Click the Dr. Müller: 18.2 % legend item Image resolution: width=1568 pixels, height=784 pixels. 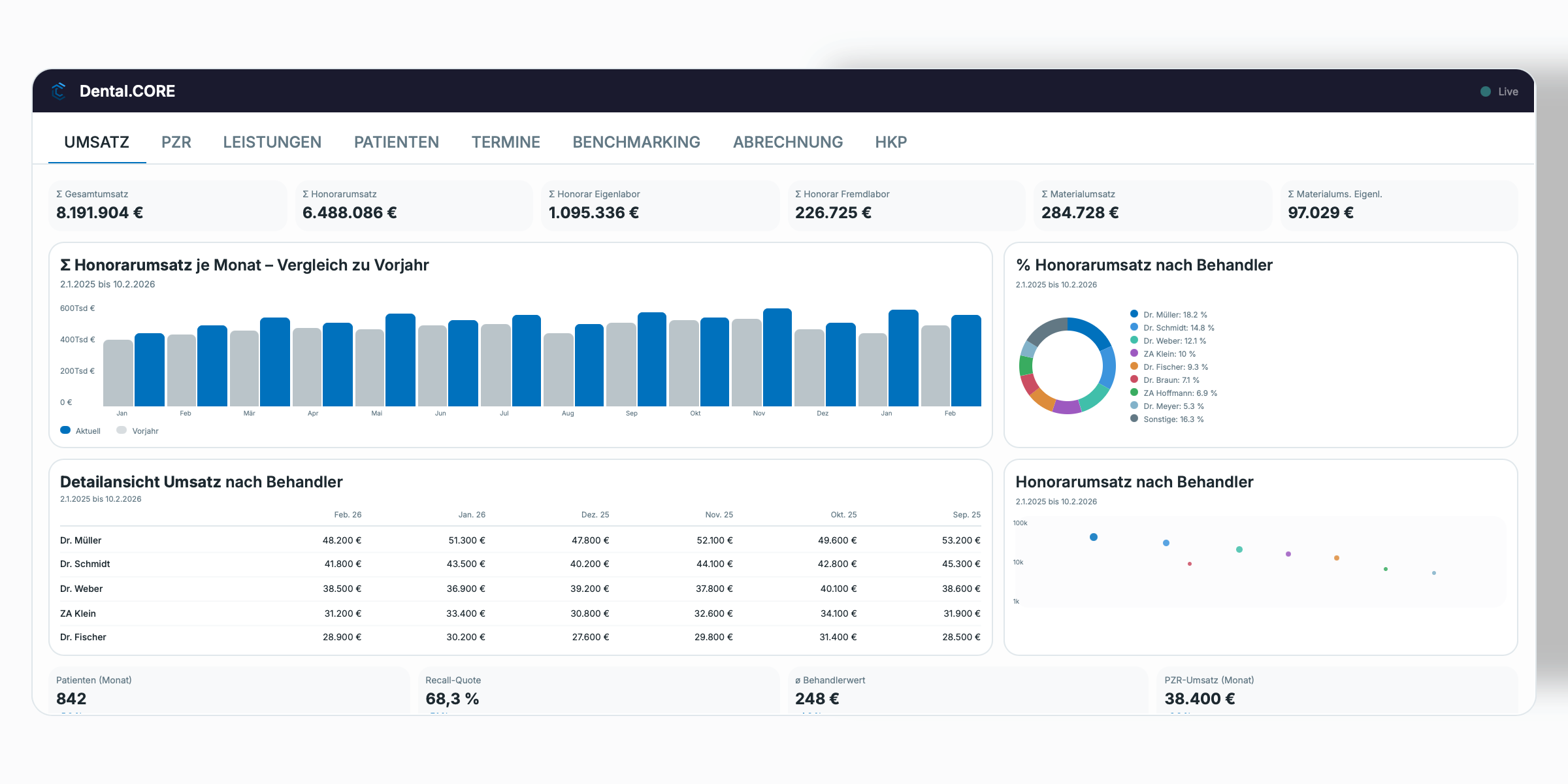coord(1169,314)
